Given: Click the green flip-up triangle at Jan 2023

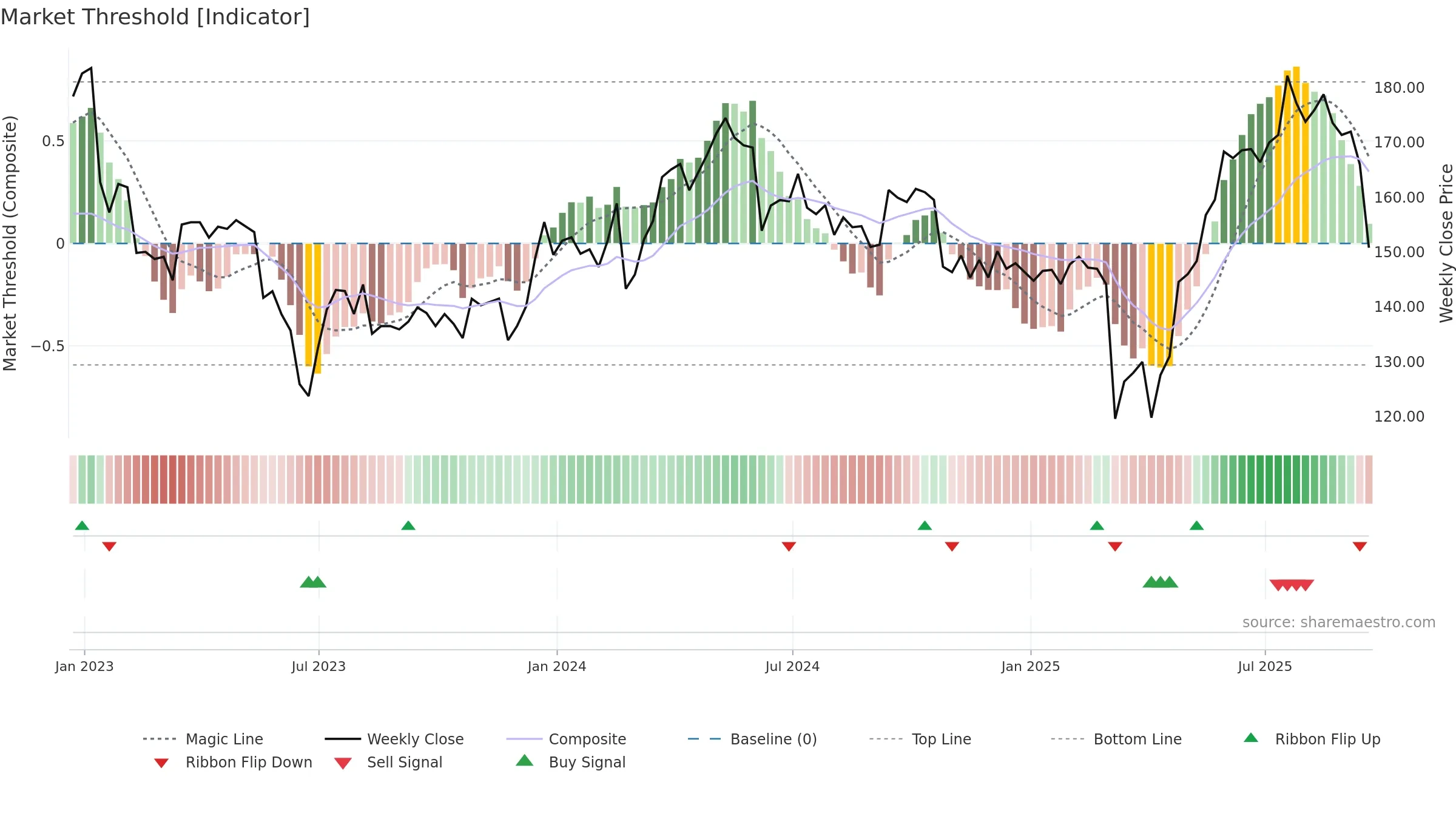Looking at the screenshot, I should pos(82,525).
